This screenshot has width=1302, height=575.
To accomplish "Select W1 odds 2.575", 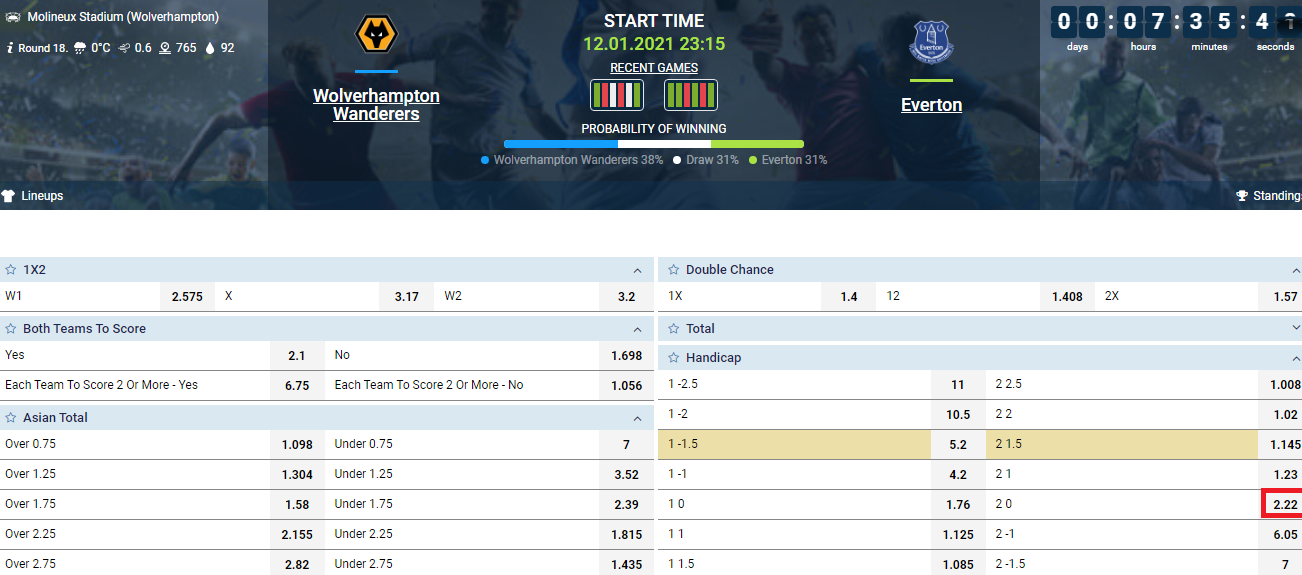I will point(187,297).
